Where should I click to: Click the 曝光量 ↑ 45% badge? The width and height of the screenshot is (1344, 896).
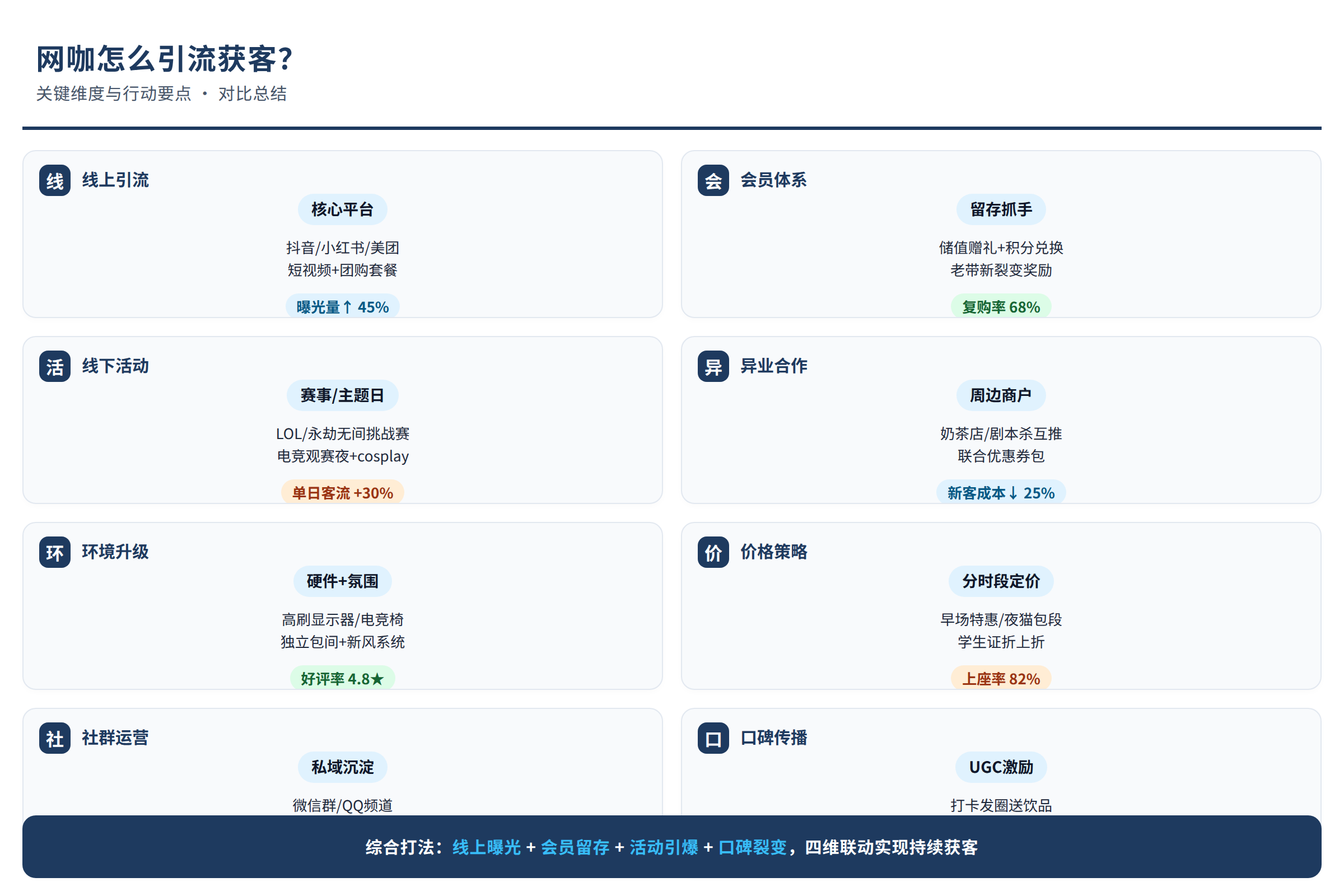point(342,306)
